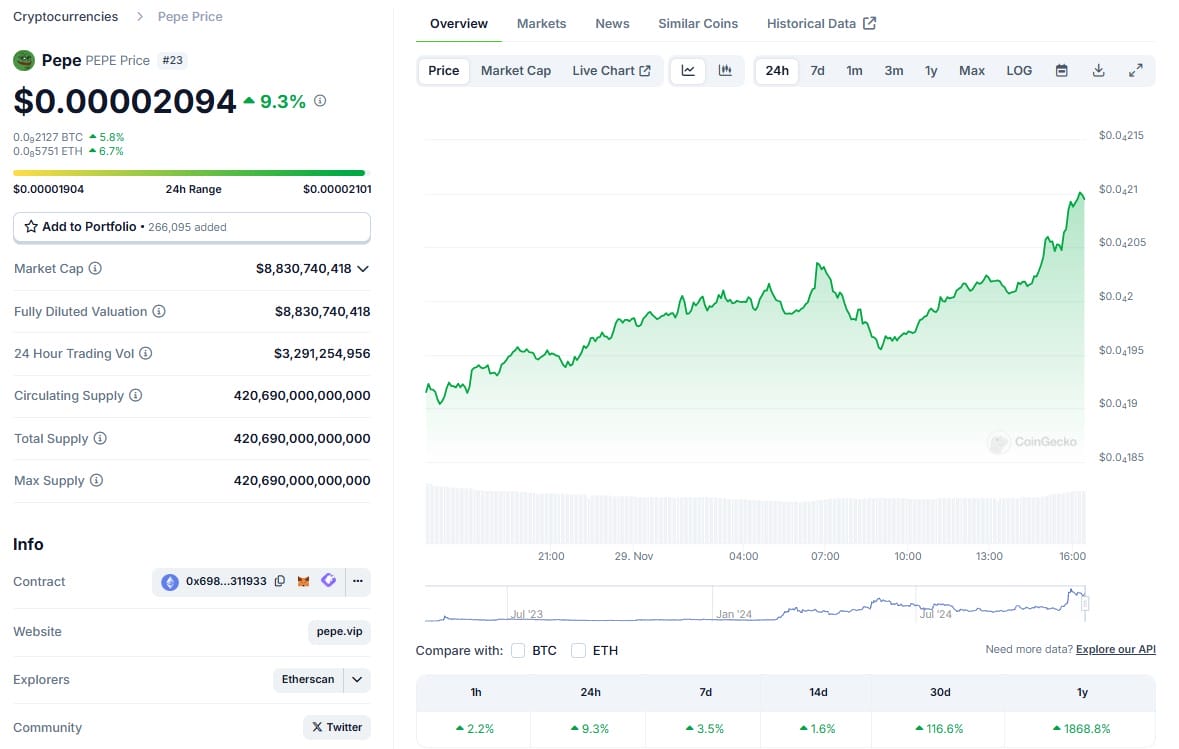Open more contract options ellipsis

358,581
